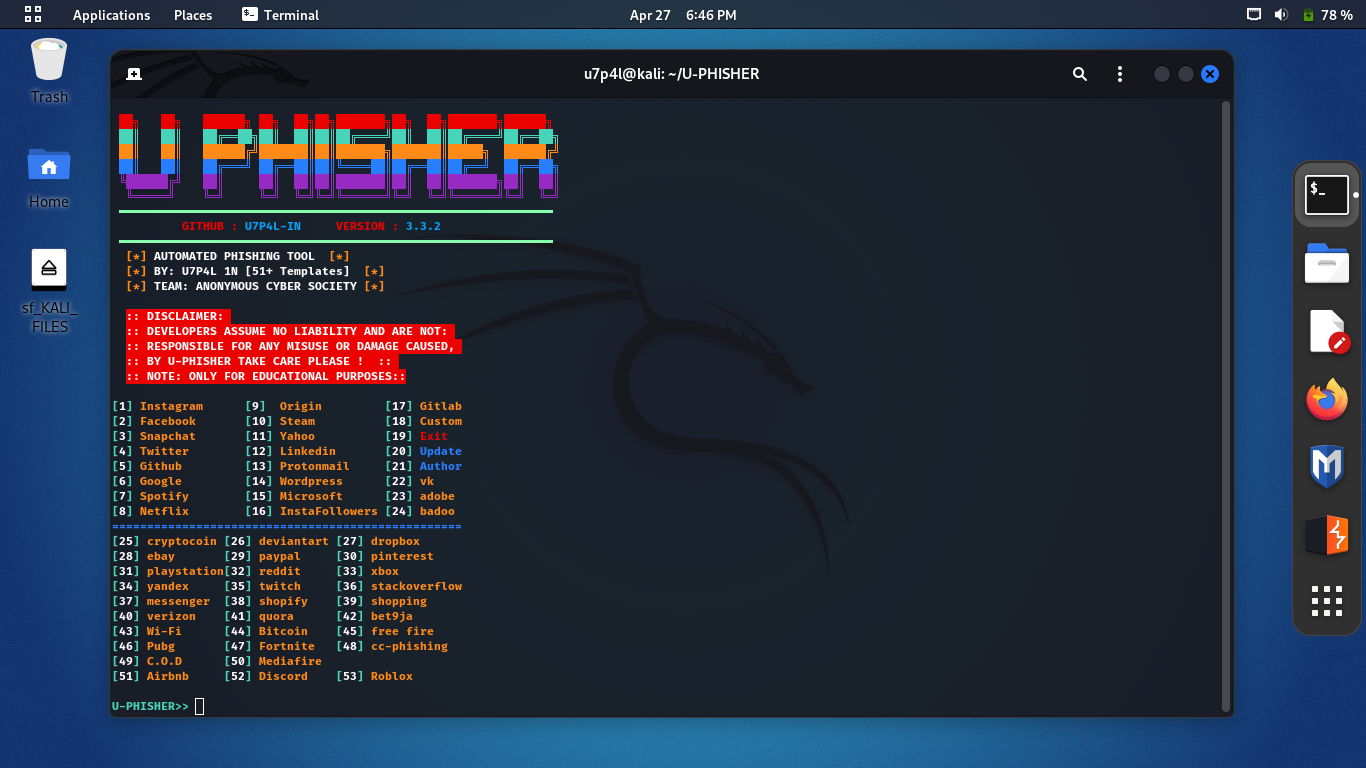The image size is (1366, 768).
Task: Open the clock showing Apr 27 6:46 PM
Action: tap(683, 15)
